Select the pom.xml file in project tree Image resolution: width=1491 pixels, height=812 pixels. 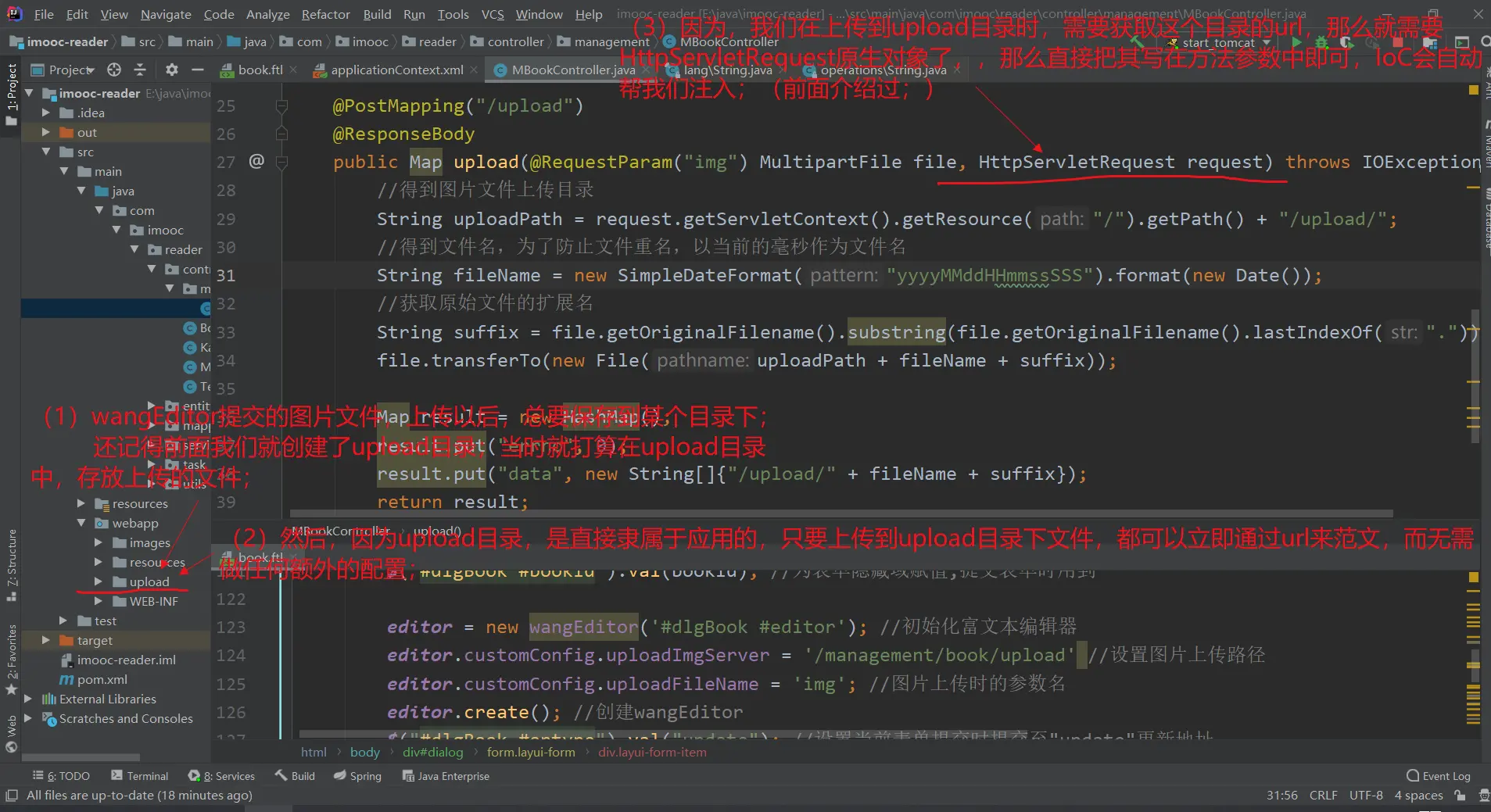click(x=102, y=679)
